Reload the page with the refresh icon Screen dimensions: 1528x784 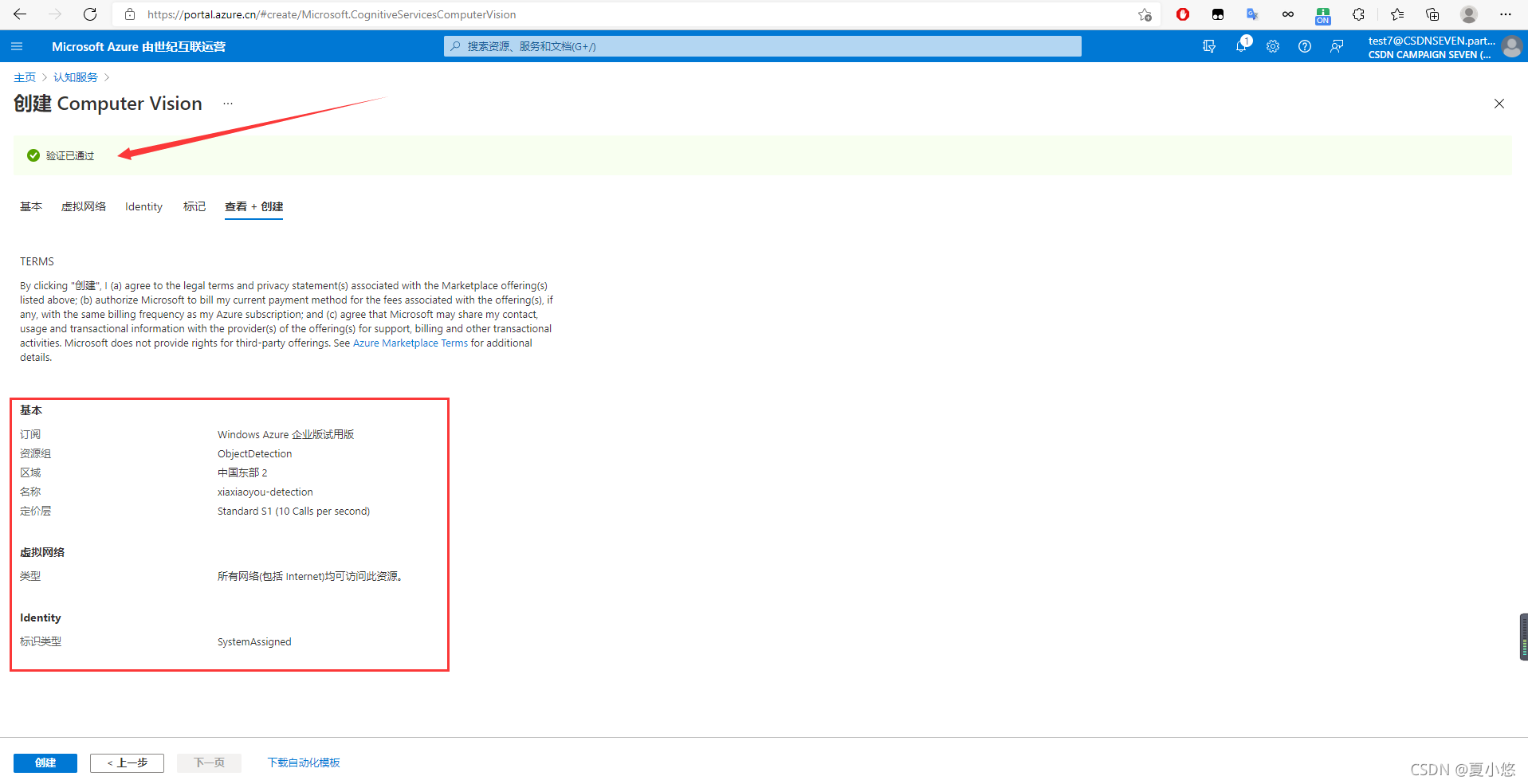(90, 14)
